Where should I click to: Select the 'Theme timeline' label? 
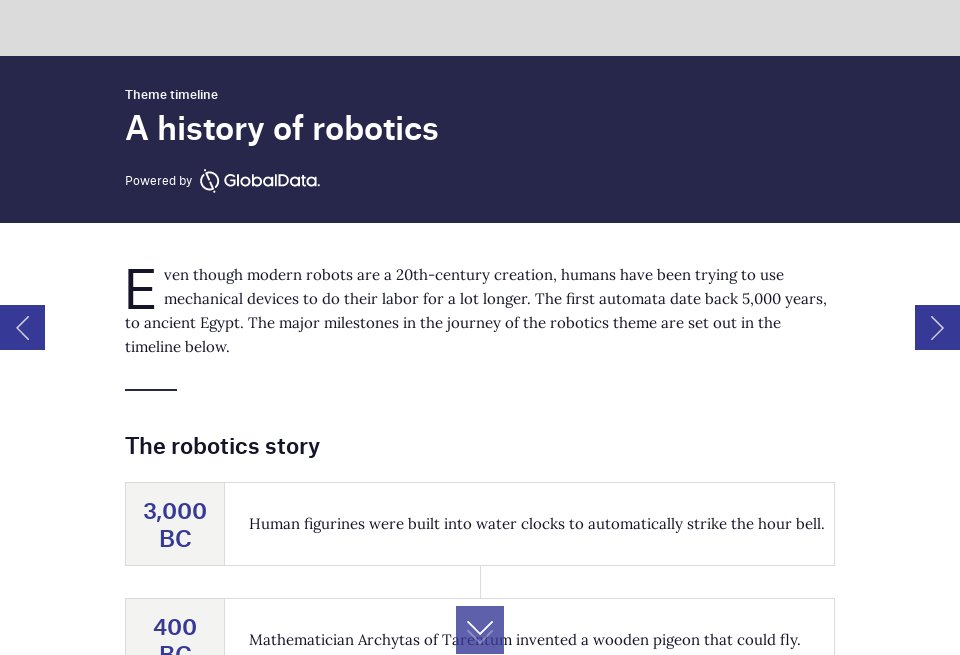171,94
